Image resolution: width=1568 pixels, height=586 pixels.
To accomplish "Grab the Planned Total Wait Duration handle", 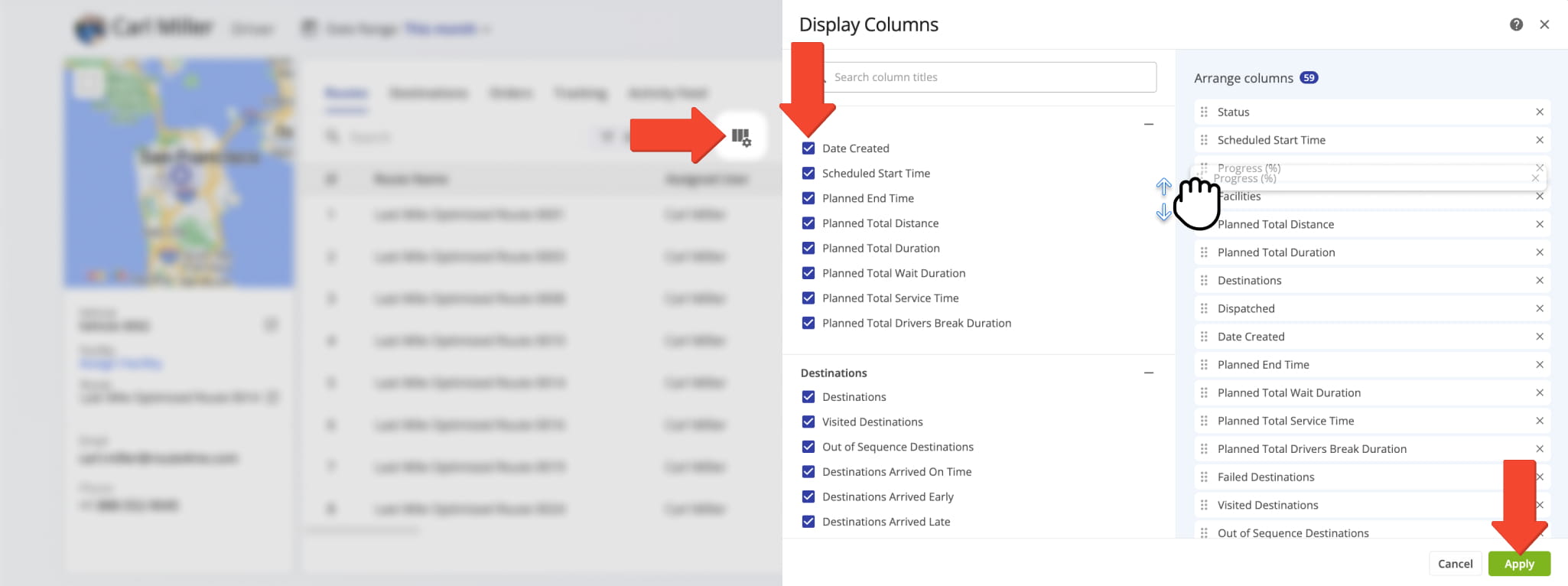I will pyautogui.click(x=1204, y=392).
